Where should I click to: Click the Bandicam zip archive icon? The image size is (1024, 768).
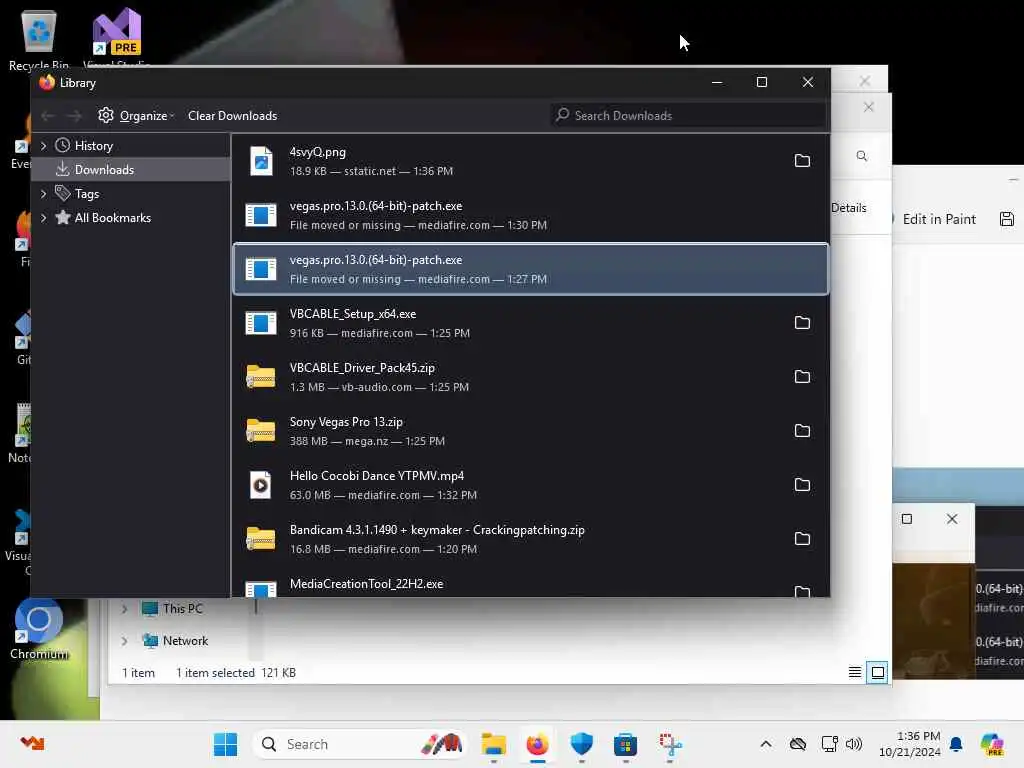click(261, 539)
